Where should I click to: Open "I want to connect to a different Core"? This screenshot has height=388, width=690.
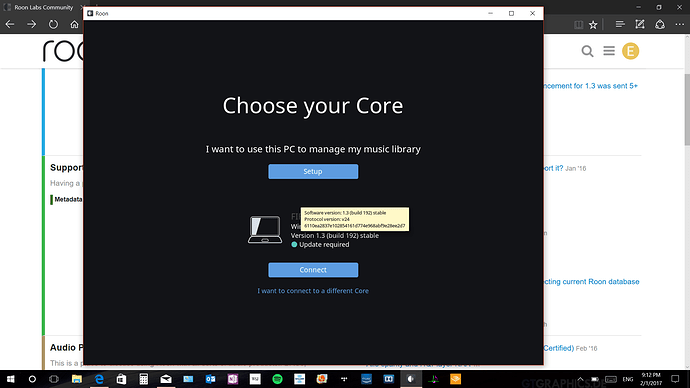(x=313, y=291)
